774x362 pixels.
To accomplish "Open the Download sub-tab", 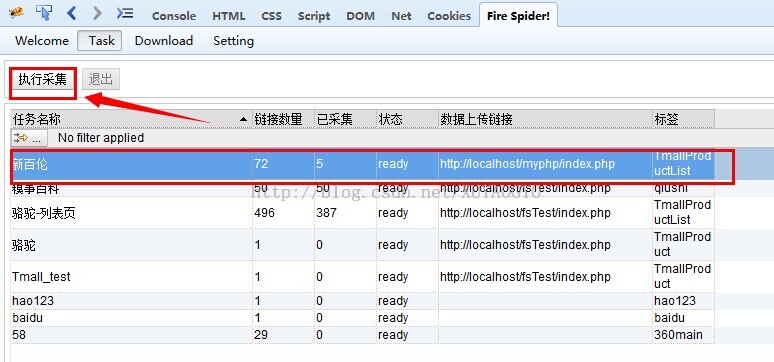I will point(164,40).
